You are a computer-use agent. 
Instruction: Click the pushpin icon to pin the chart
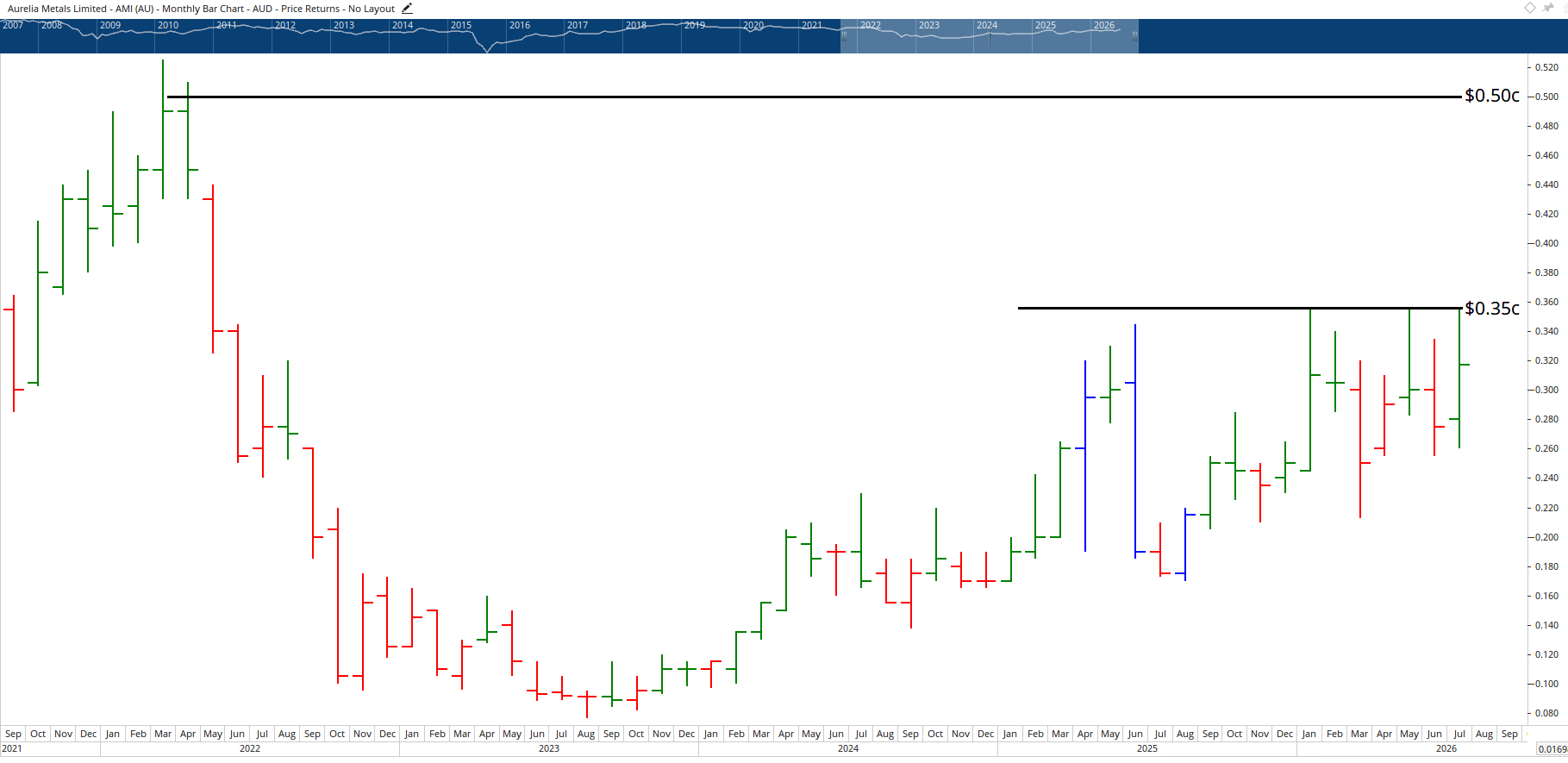[1548, 8]
